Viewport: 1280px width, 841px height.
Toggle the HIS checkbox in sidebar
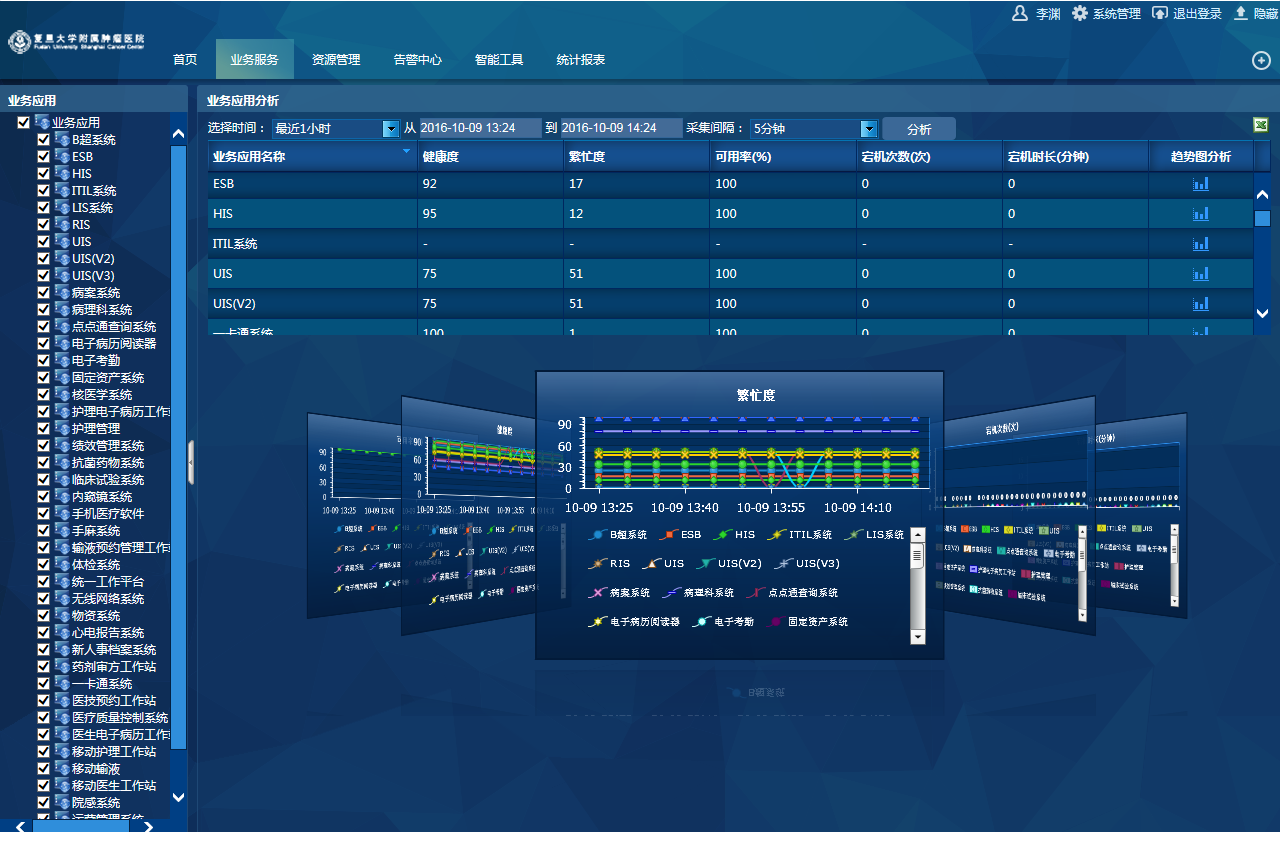[43, 174]
